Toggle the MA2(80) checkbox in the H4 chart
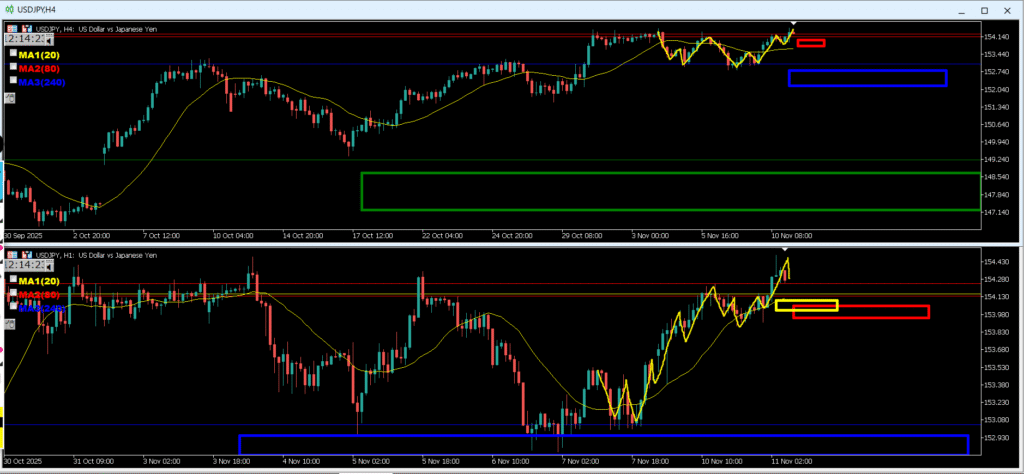The width and height of the screenshot is (1024, 474). tap(14, 68)
